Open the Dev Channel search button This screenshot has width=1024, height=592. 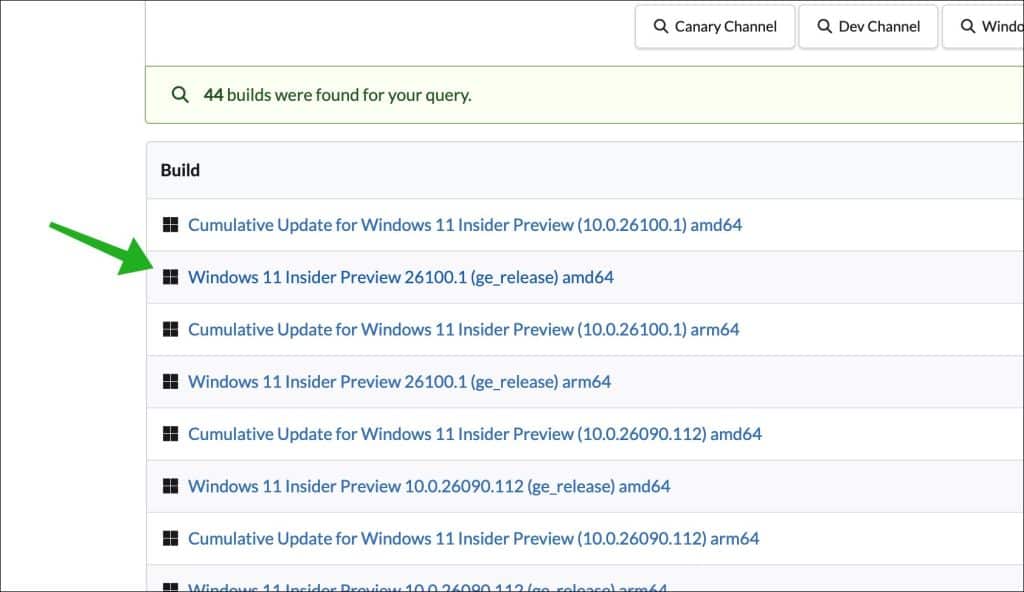pos(869,27)
